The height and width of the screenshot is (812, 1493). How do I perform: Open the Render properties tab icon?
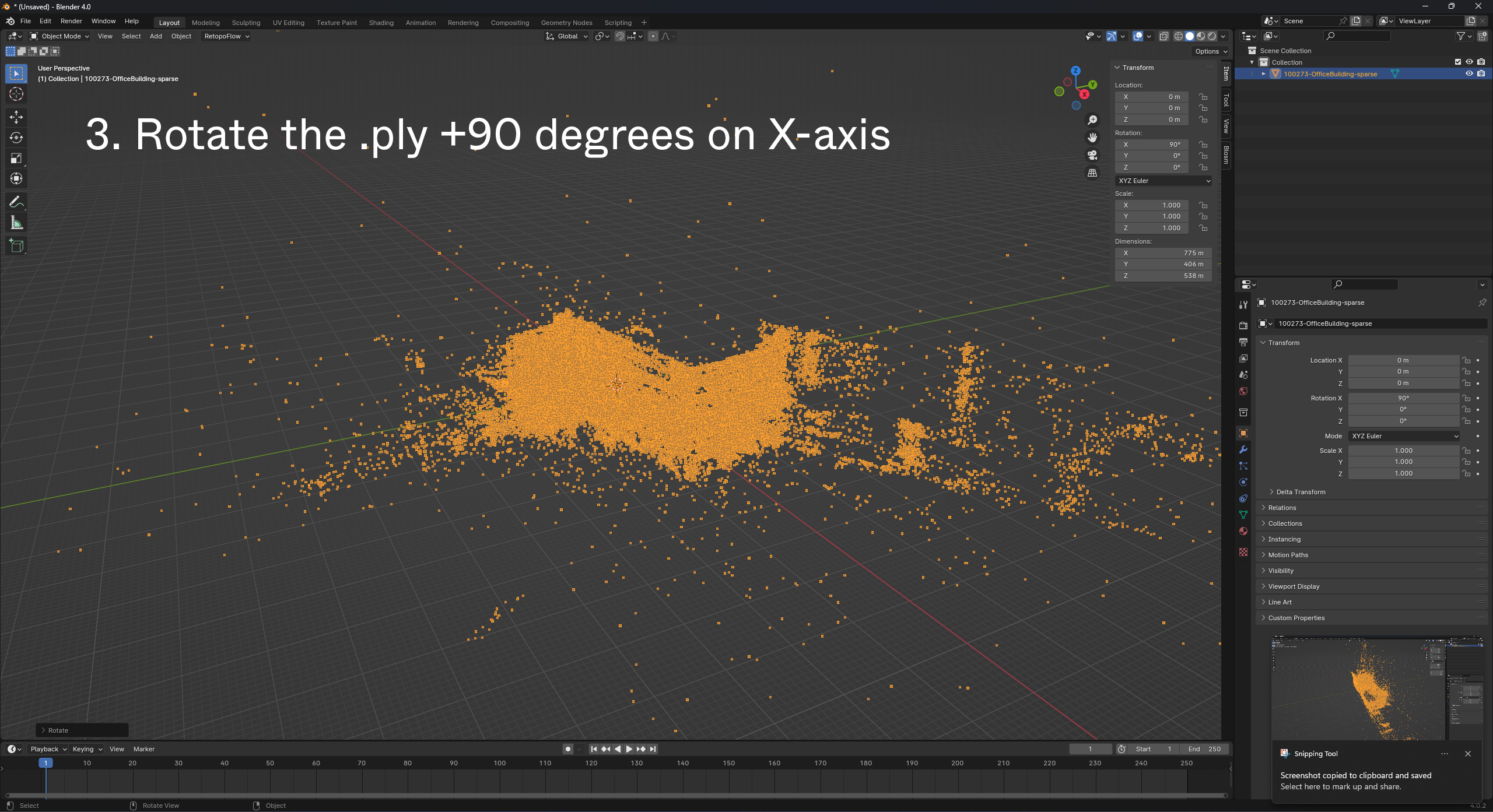point(1243,325)
